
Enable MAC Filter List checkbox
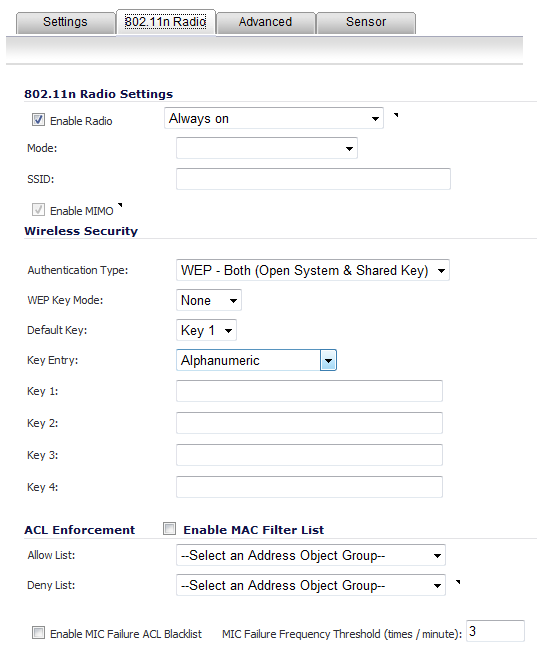pyautogui.click(x=169, y=529)
